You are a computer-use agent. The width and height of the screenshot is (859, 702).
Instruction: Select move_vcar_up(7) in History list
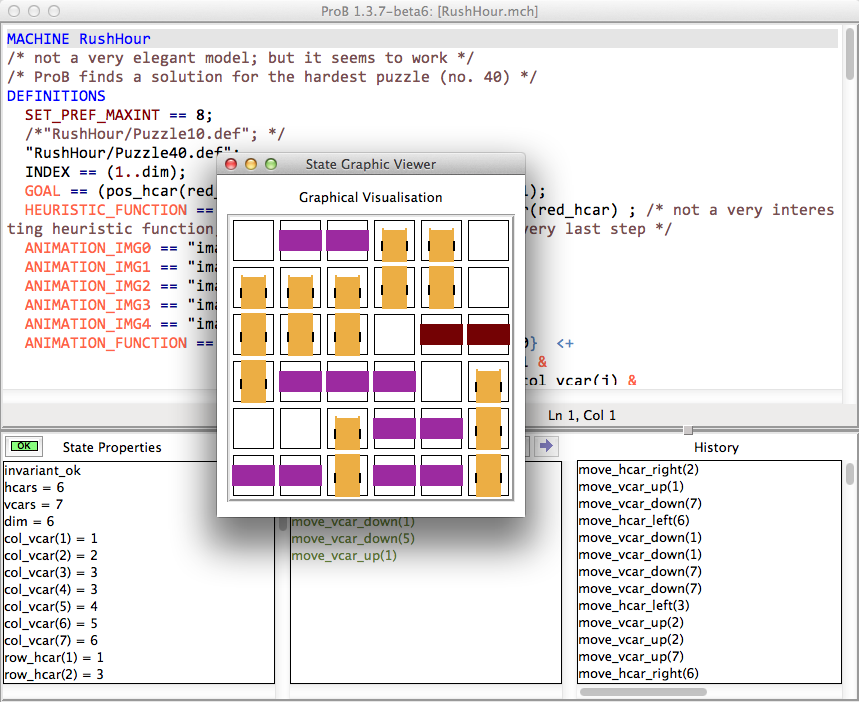628,656
